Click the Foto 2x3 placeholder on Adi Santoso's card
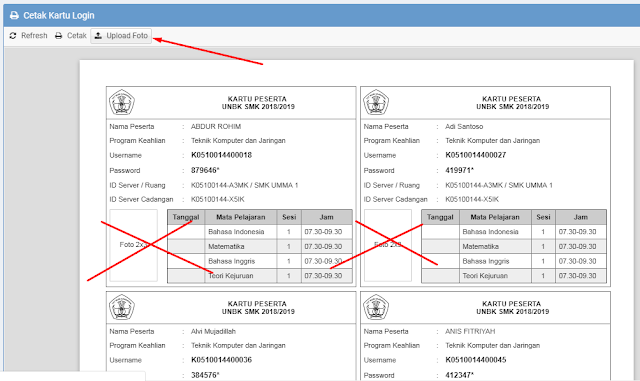This screenshot has width=640, height=381. tap(388, 245)
